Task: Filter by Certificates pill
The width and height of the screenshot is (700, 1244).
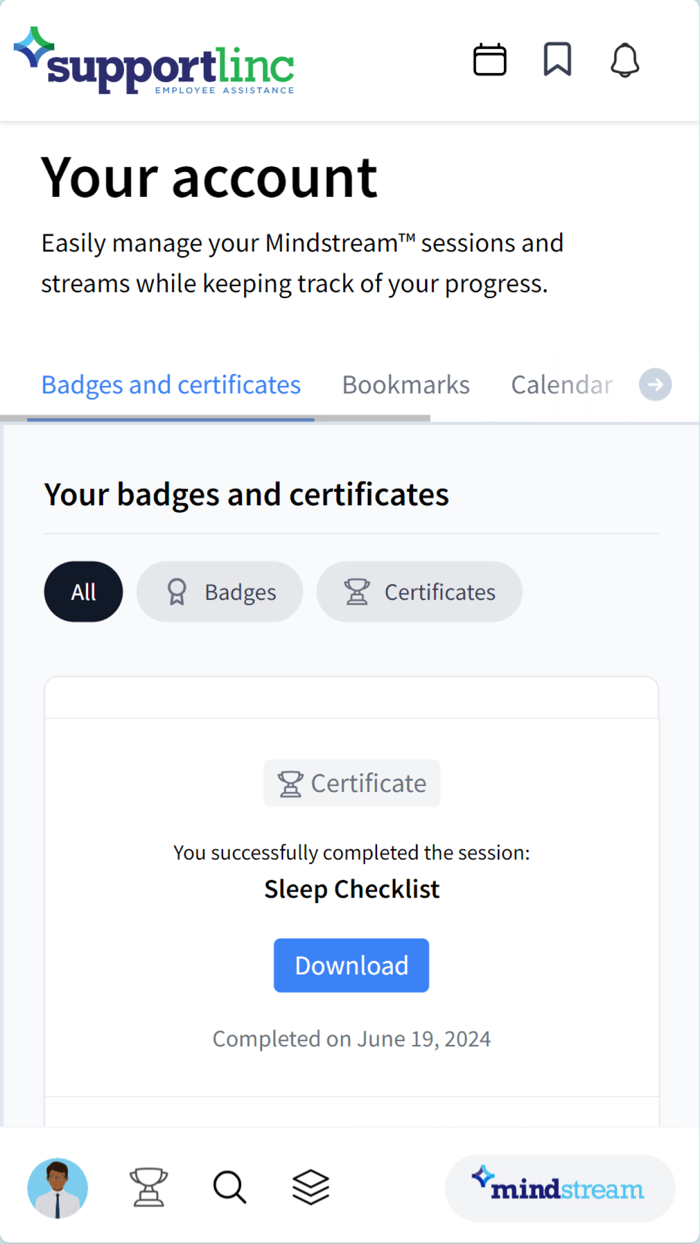Action: tap(420, 592)
